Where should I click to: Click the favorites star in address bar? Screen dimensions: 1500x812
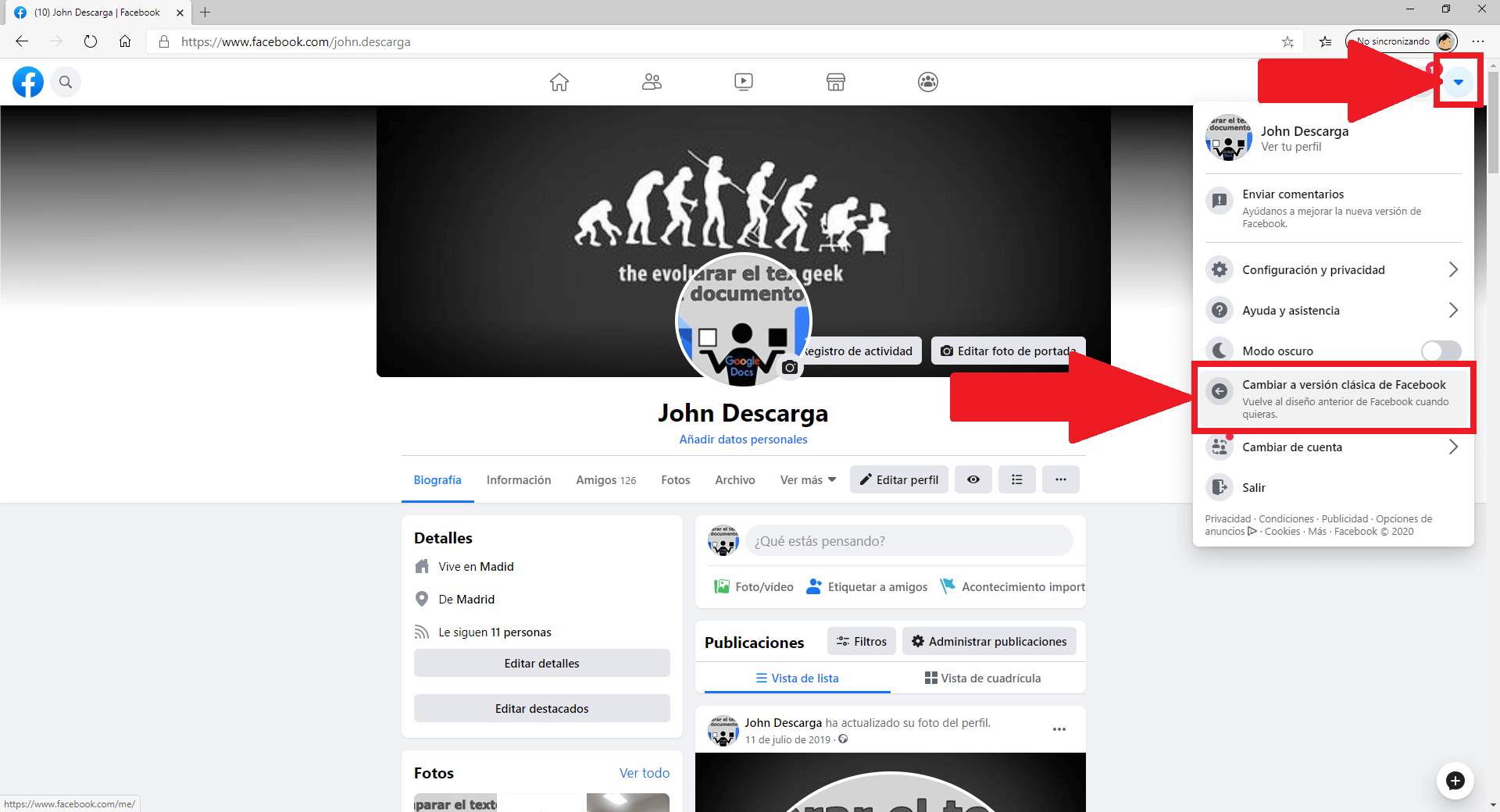pos(1287,42)
